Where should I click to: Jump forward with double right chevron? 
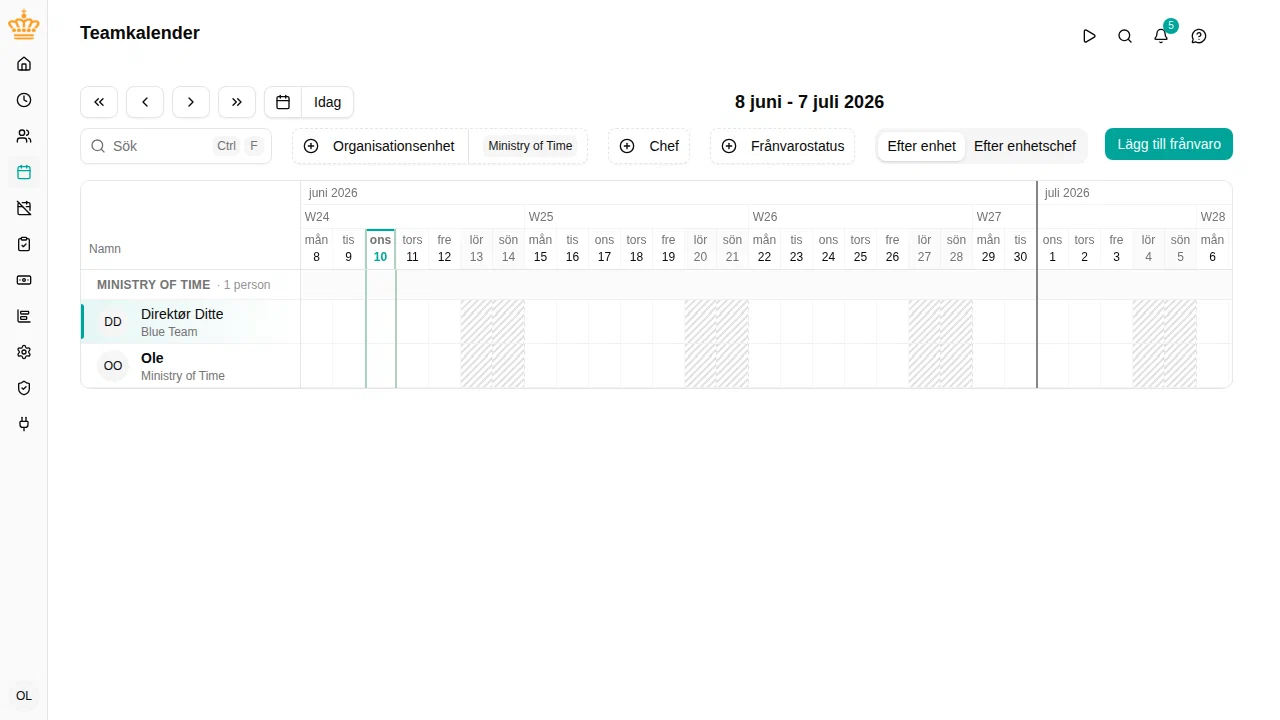(237, 102)
